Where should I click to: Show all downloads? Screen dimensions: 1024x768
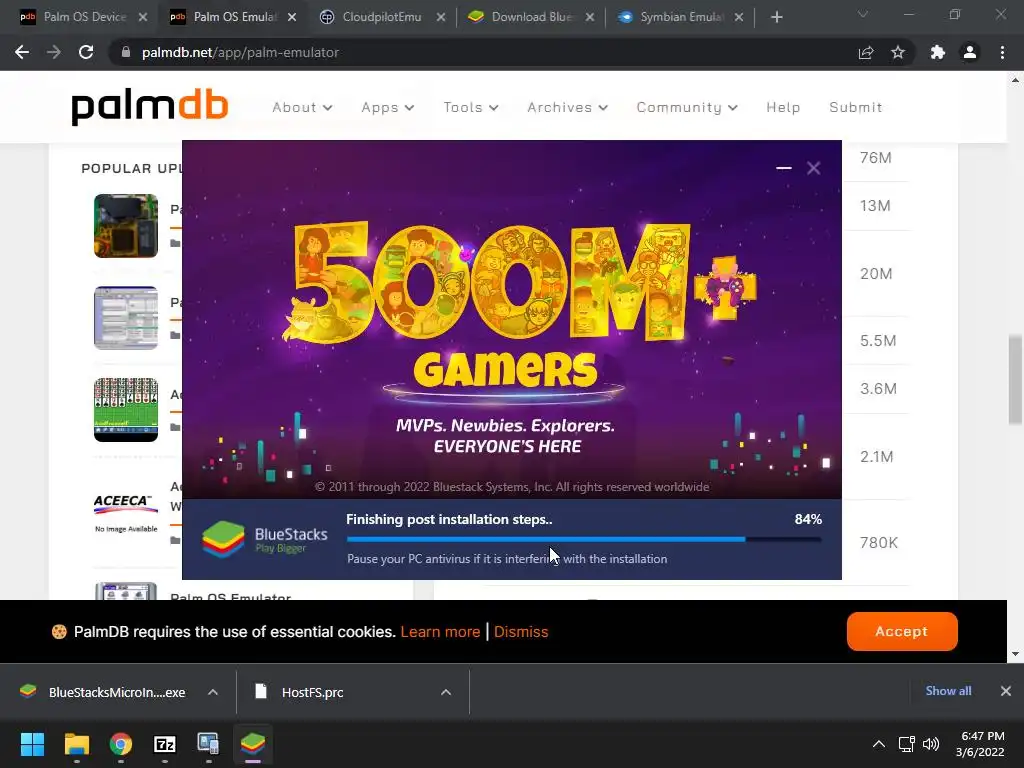948,691
